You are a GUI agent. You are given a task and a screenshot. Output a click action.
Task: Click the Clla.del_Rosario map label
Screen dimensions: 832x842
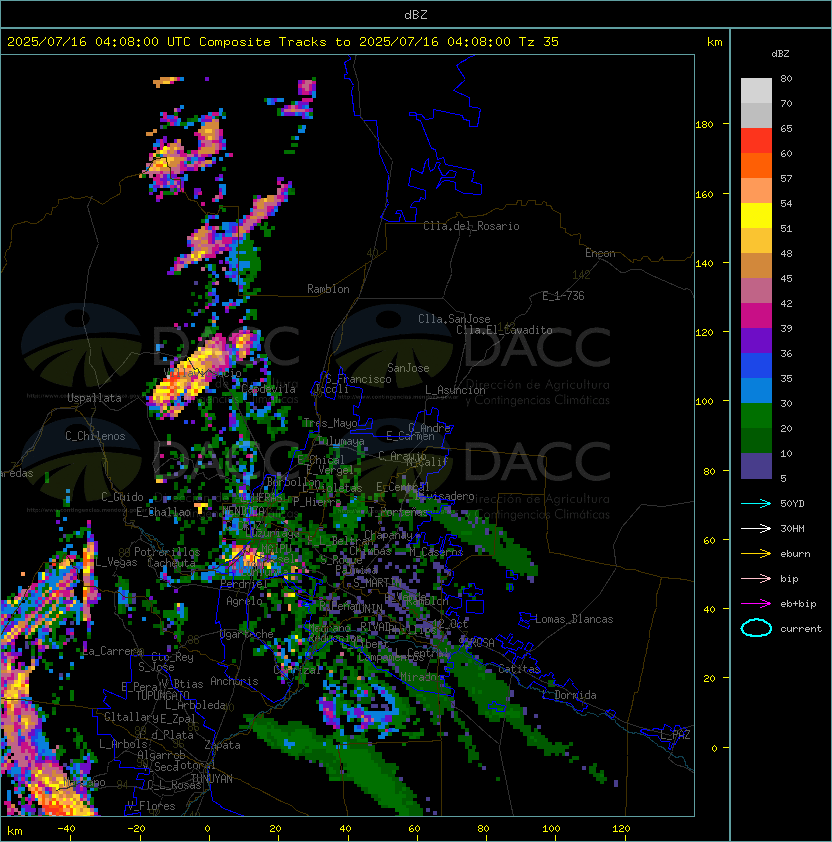471,226
